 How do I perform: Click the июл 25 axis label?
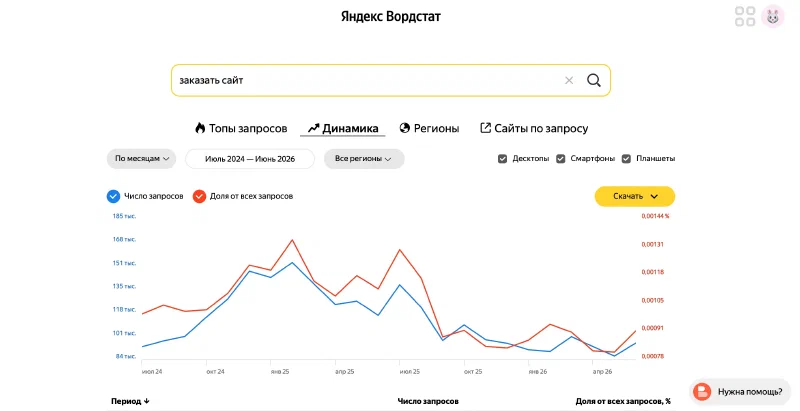pos(410,372)
